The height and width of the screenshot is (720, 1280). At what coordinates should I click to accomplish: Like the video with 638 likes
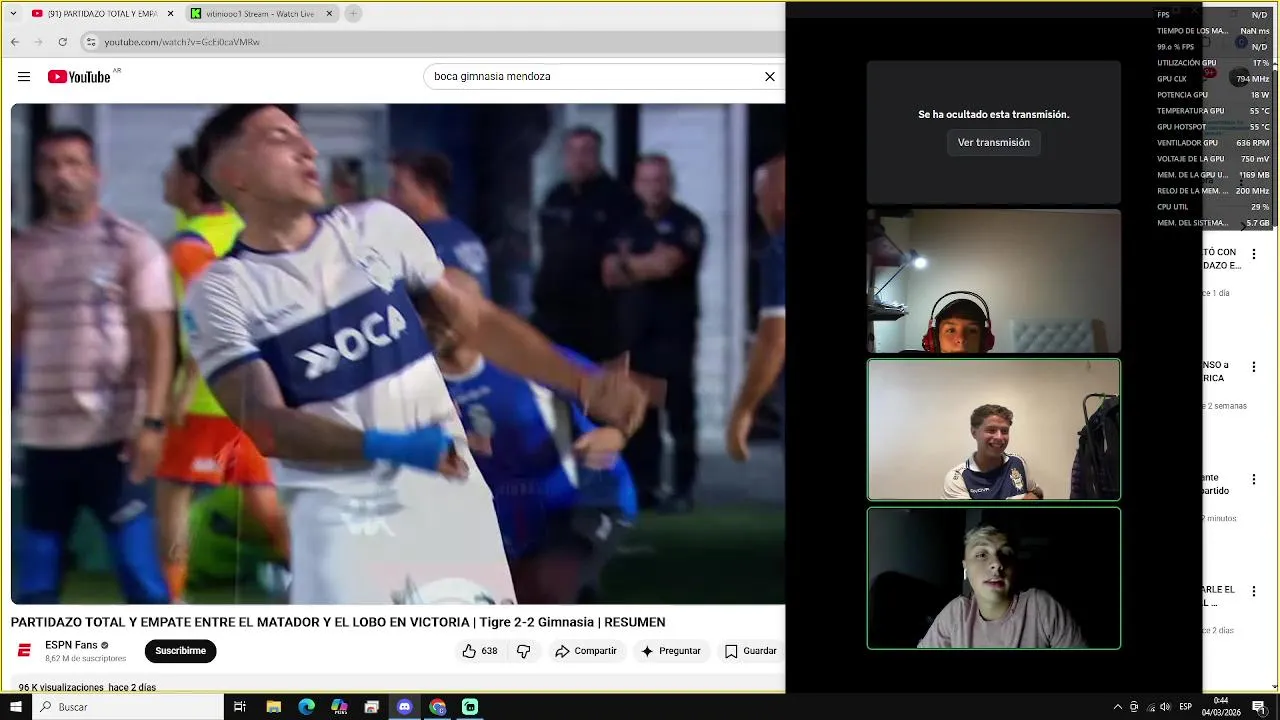(x=480, y=651)
